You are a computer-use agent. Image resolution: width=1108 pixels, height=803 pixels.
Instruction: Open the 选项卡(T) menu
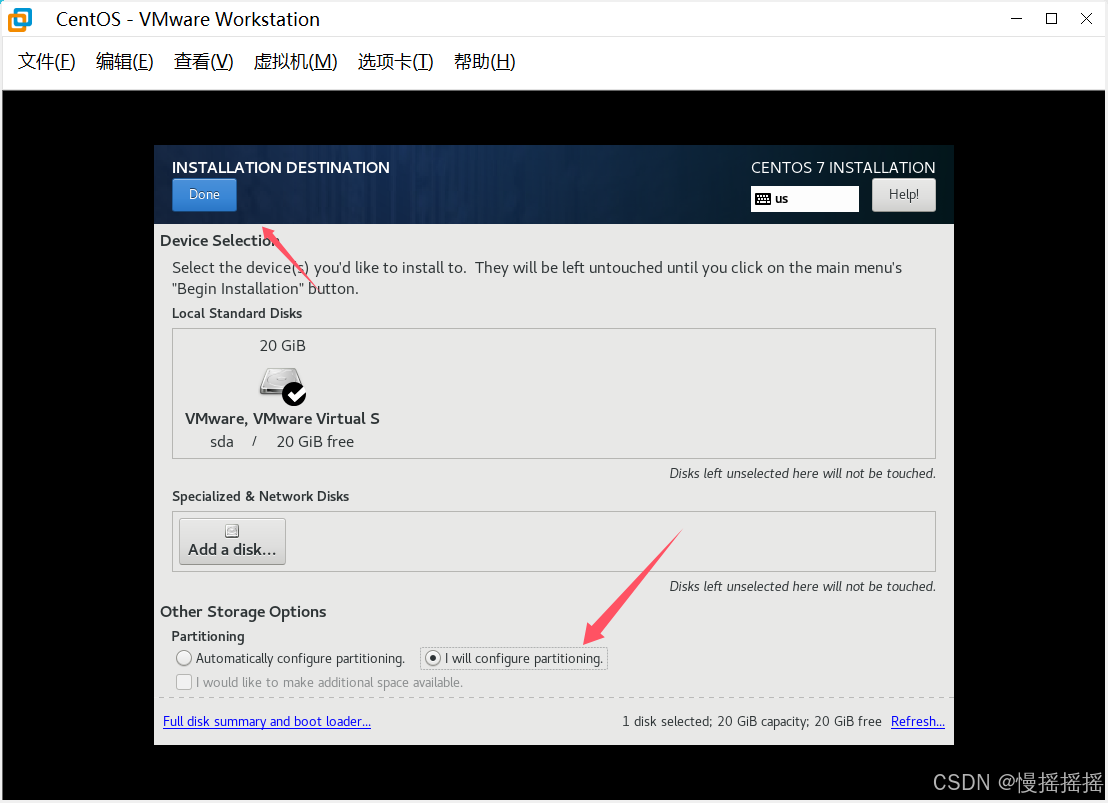395,61
